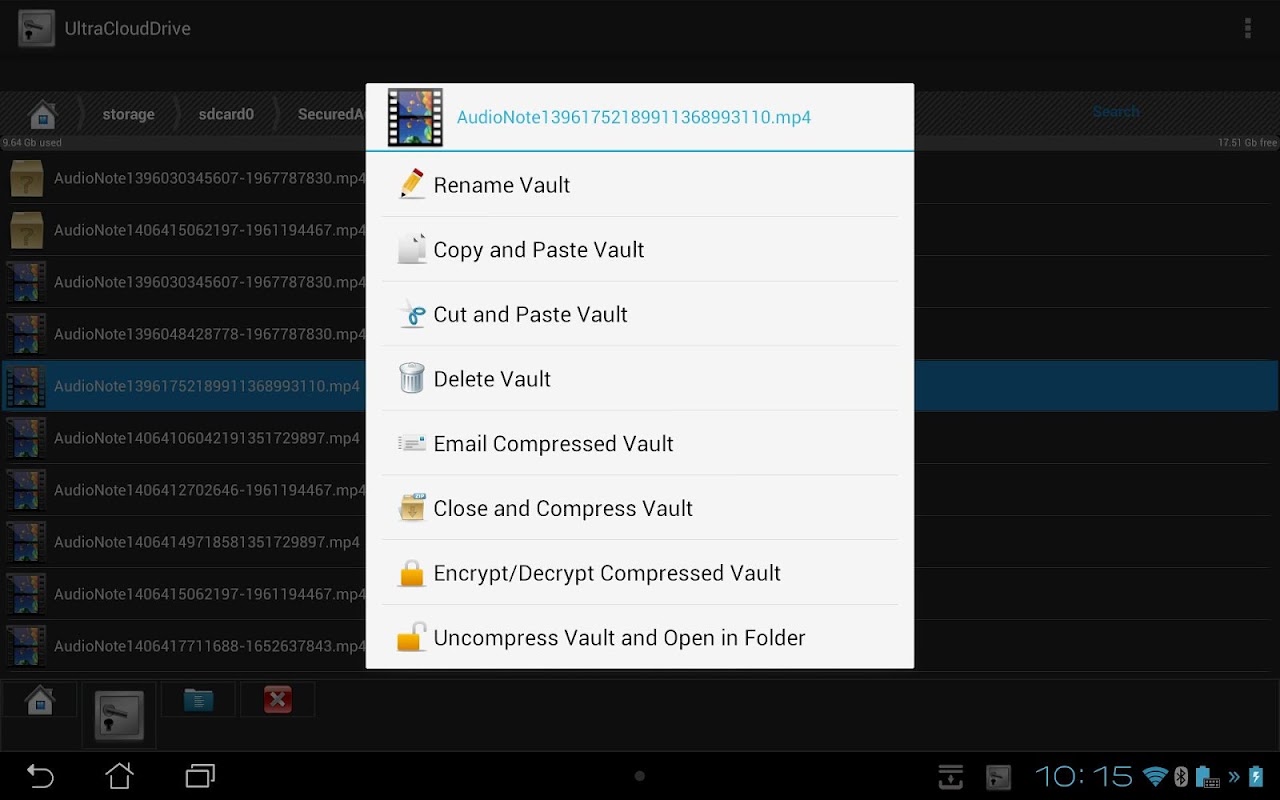The image size is (1280, 800).
Task: Tap the 10:15 system clock
Action: pos(1083,776)
